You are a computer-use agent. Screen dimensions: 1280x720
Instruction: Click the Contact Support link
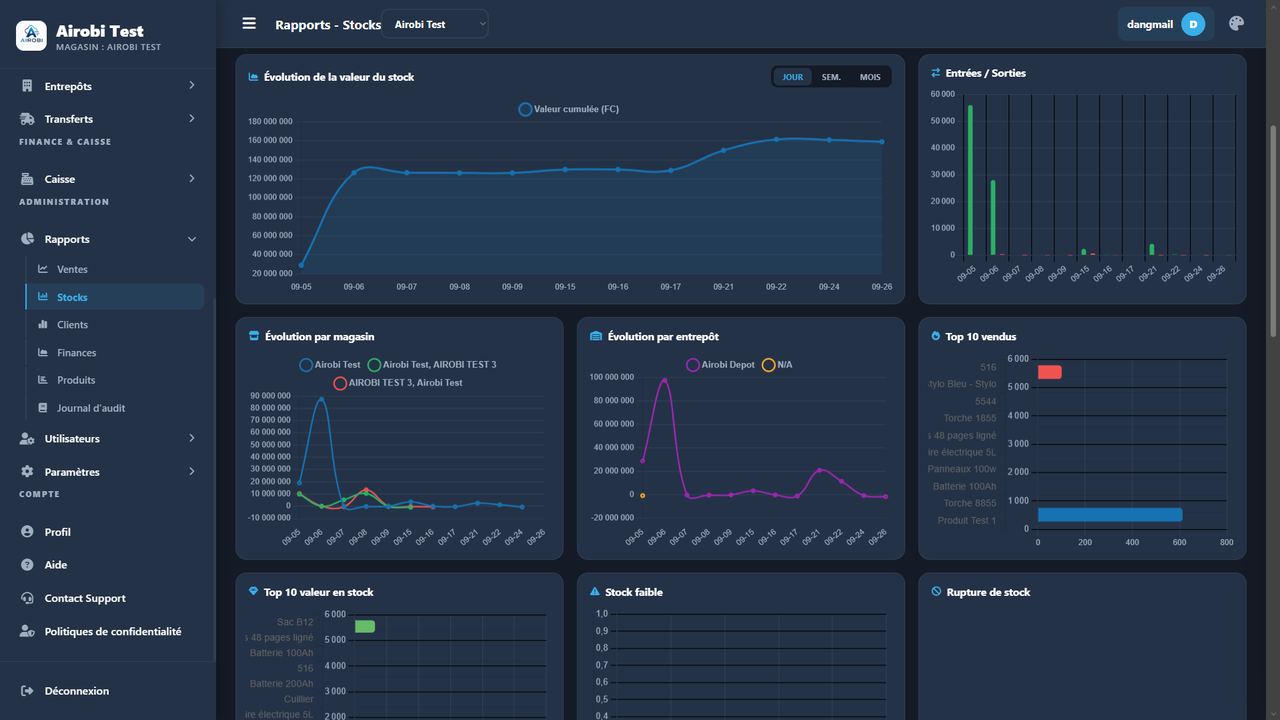(x=85, y=598)
